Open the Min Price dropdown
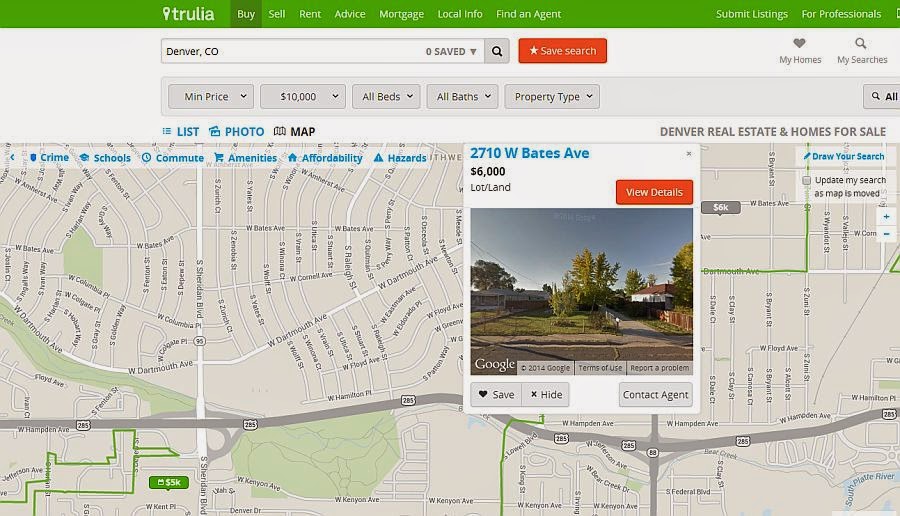Image resolution: width=900 pixels, height=516 pixels. click(x=211, y=96)
